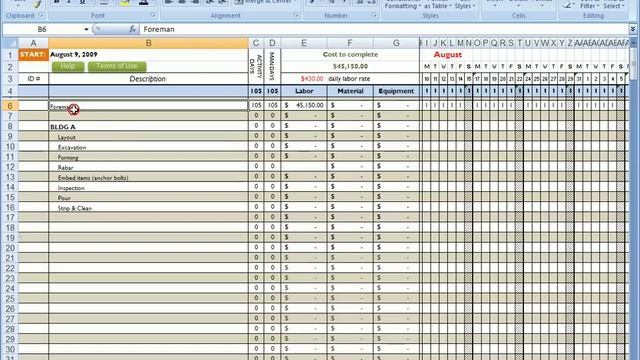This screenshot has height=360, width=640.
Task: Click the daily labor rate label
Action: [x=349, y=78]
